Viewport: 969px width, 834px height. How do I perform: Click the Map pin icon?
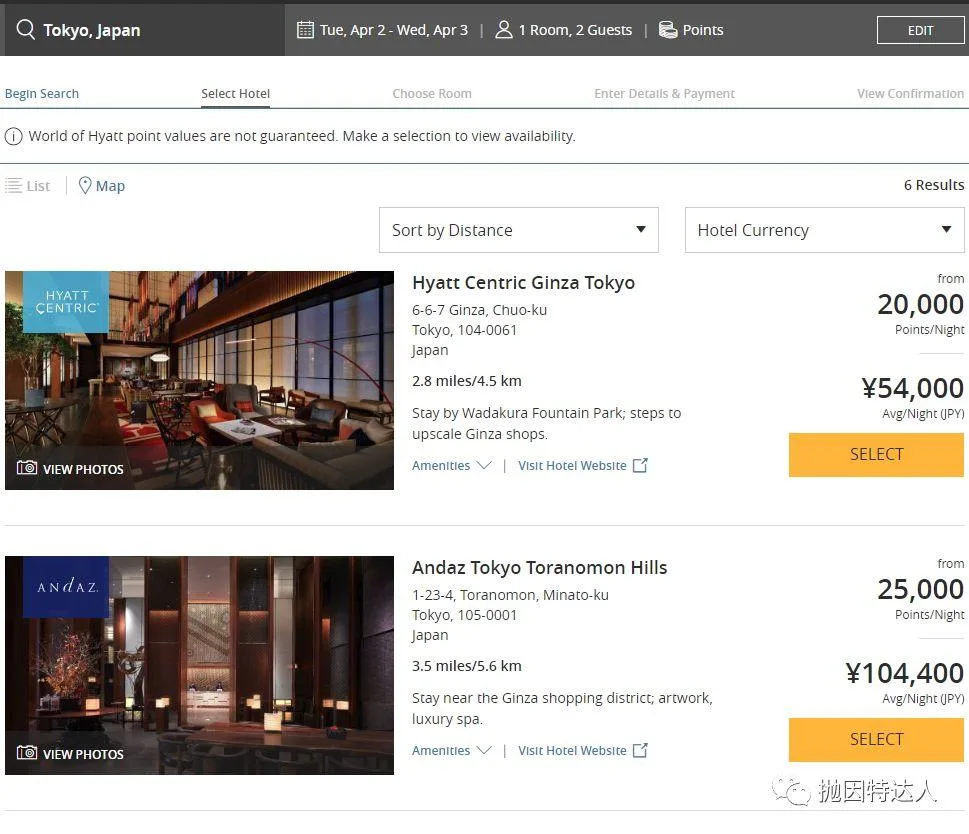pyautogui.click(x=85, y=185)
